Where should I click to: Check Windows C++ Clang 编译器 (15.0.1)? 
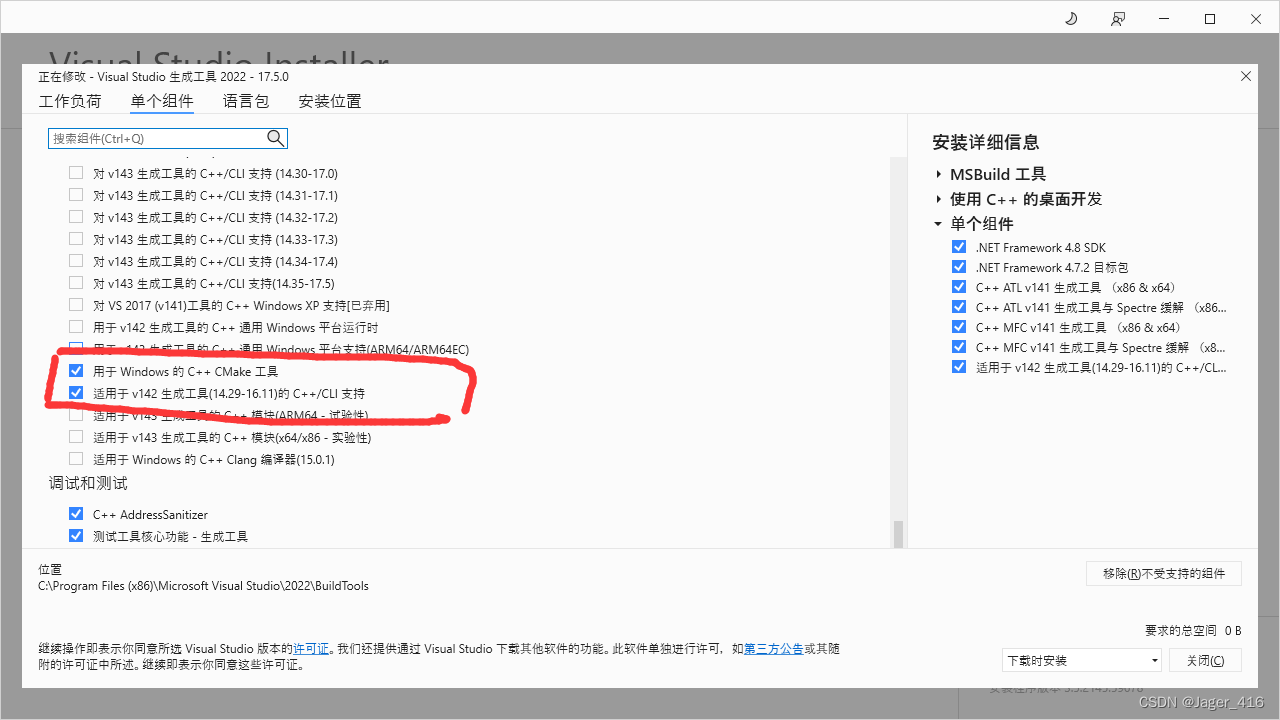click(76, 459)
